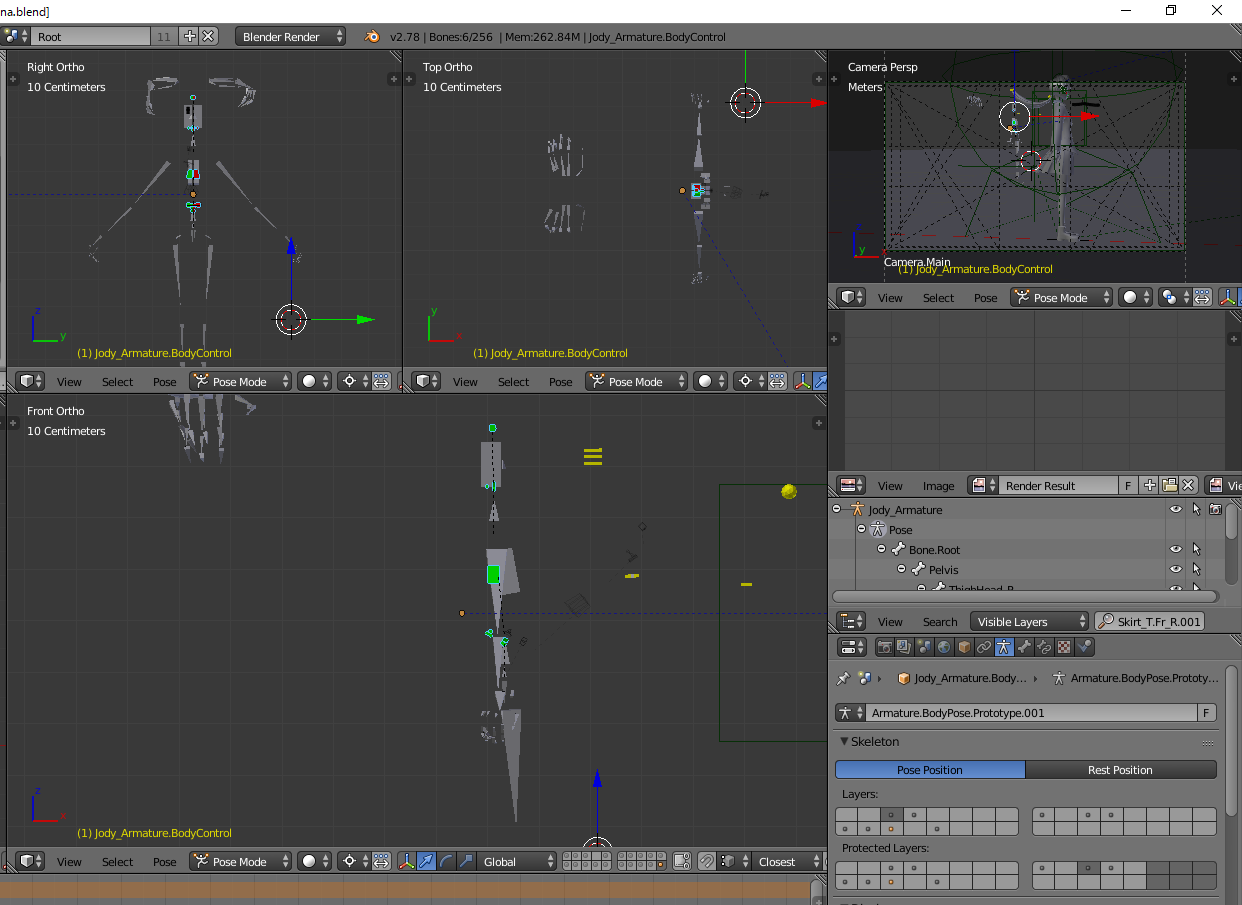Screen dimensions: 1242x905
Task: Toggle the 3D manipulator widget in the Front Ortho header
Action: pyautogui.click(x=407, y=861)
